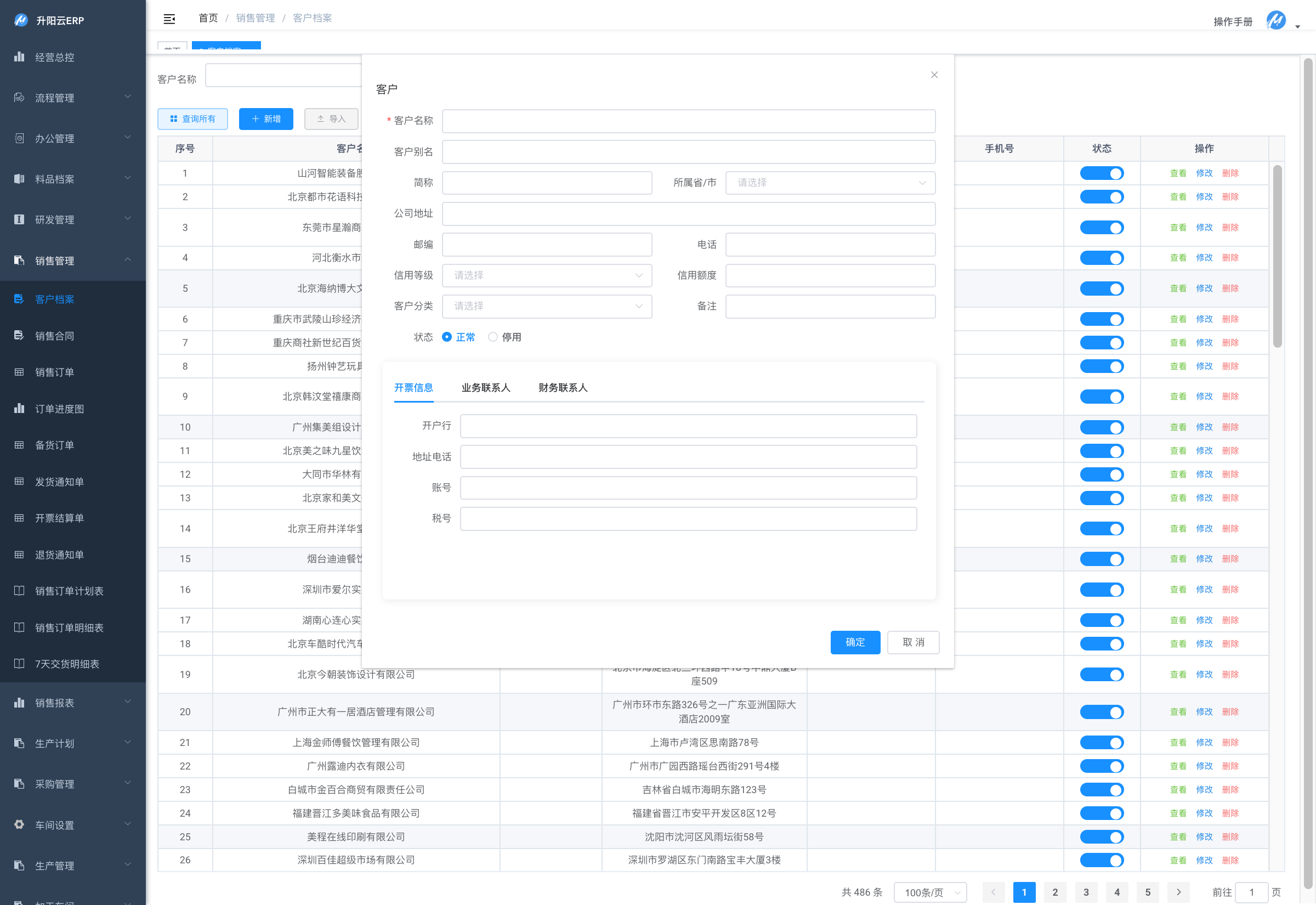Viewport: 1316px width, 905px height.
Task: Open the 所属省/市 dropdown
Action: tap(830, 183)
